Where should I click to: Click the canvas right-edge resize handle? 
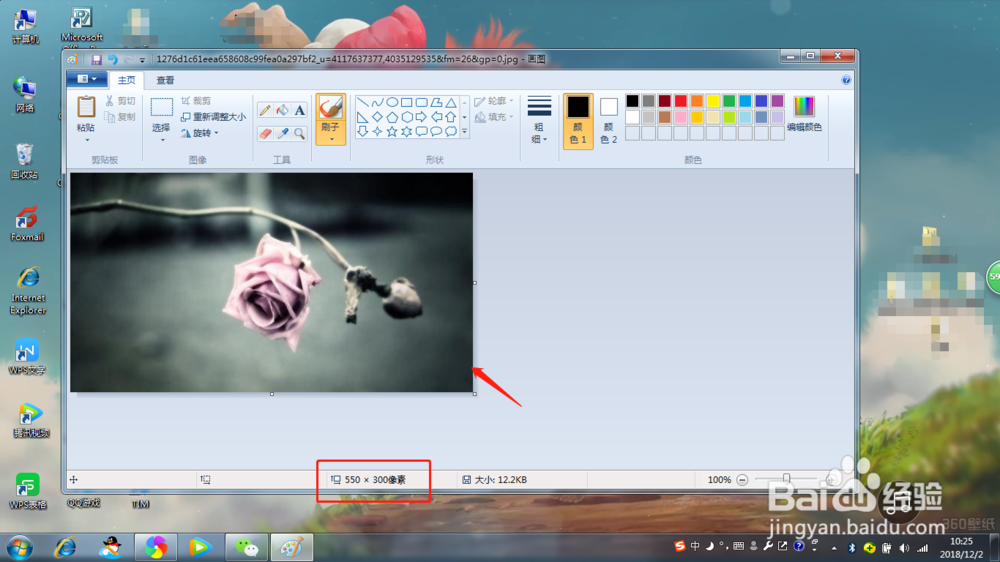click(x=474, y=283)
